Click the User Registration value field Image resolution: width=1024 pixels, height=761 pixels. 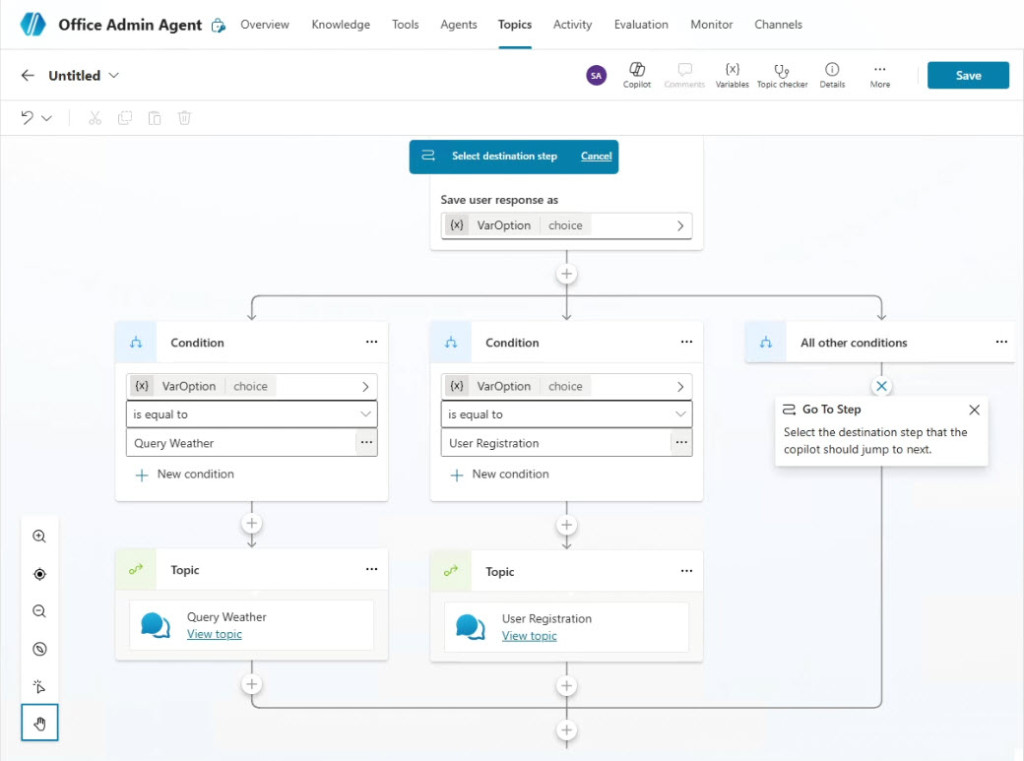pyautogui.click(x=556, y=443)
